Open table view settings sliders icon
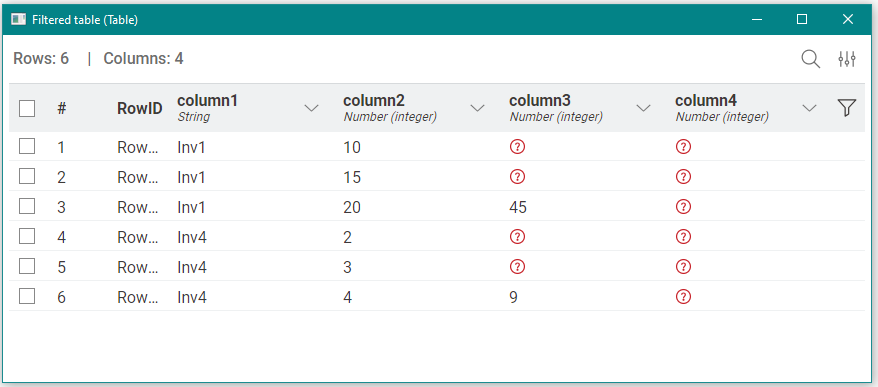 [847, 59]
